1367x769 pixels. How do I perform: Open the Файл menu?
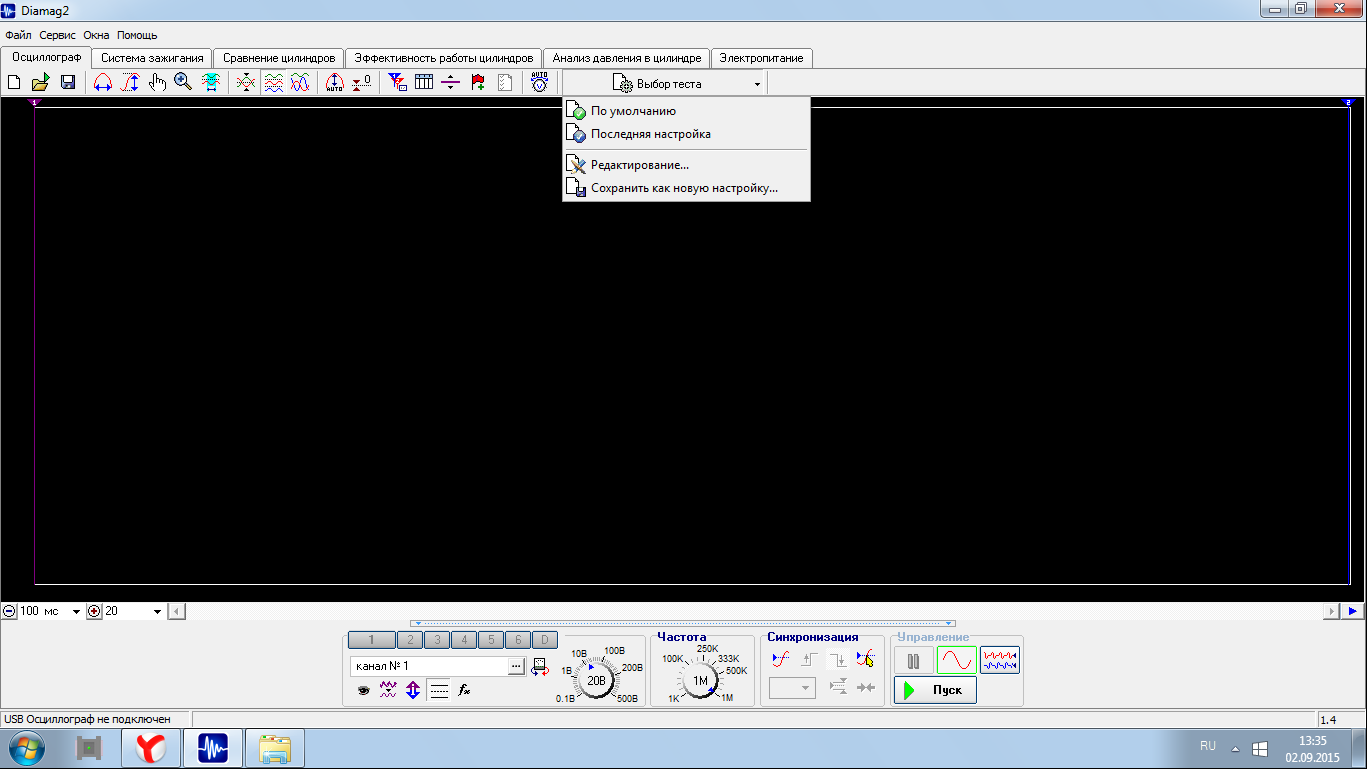pyautogui.click(x=18, y=35)
